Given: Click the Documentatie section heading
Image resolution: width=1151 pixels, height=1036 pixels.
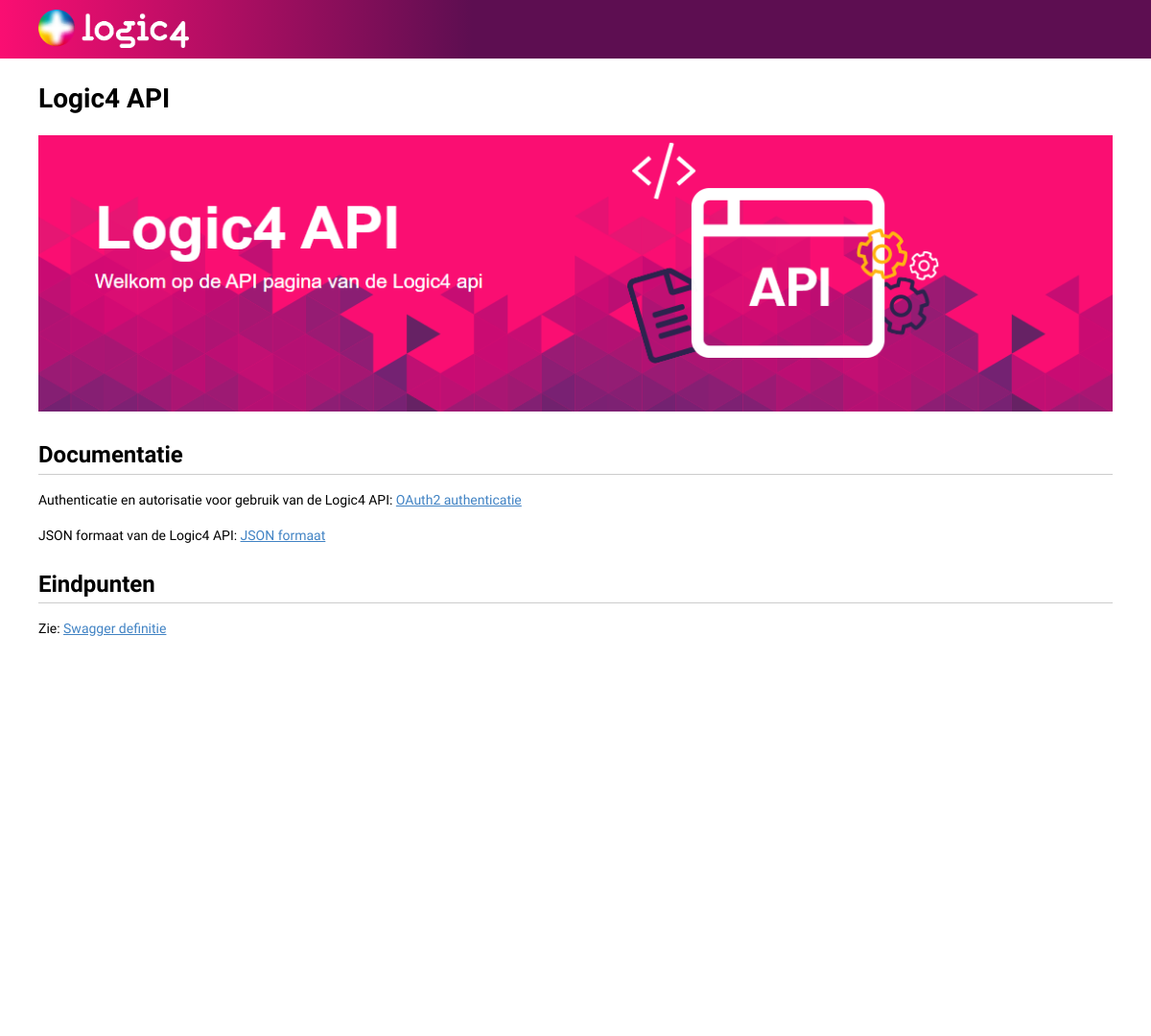Looking at the screenshot, I should [x=110, y=455].
